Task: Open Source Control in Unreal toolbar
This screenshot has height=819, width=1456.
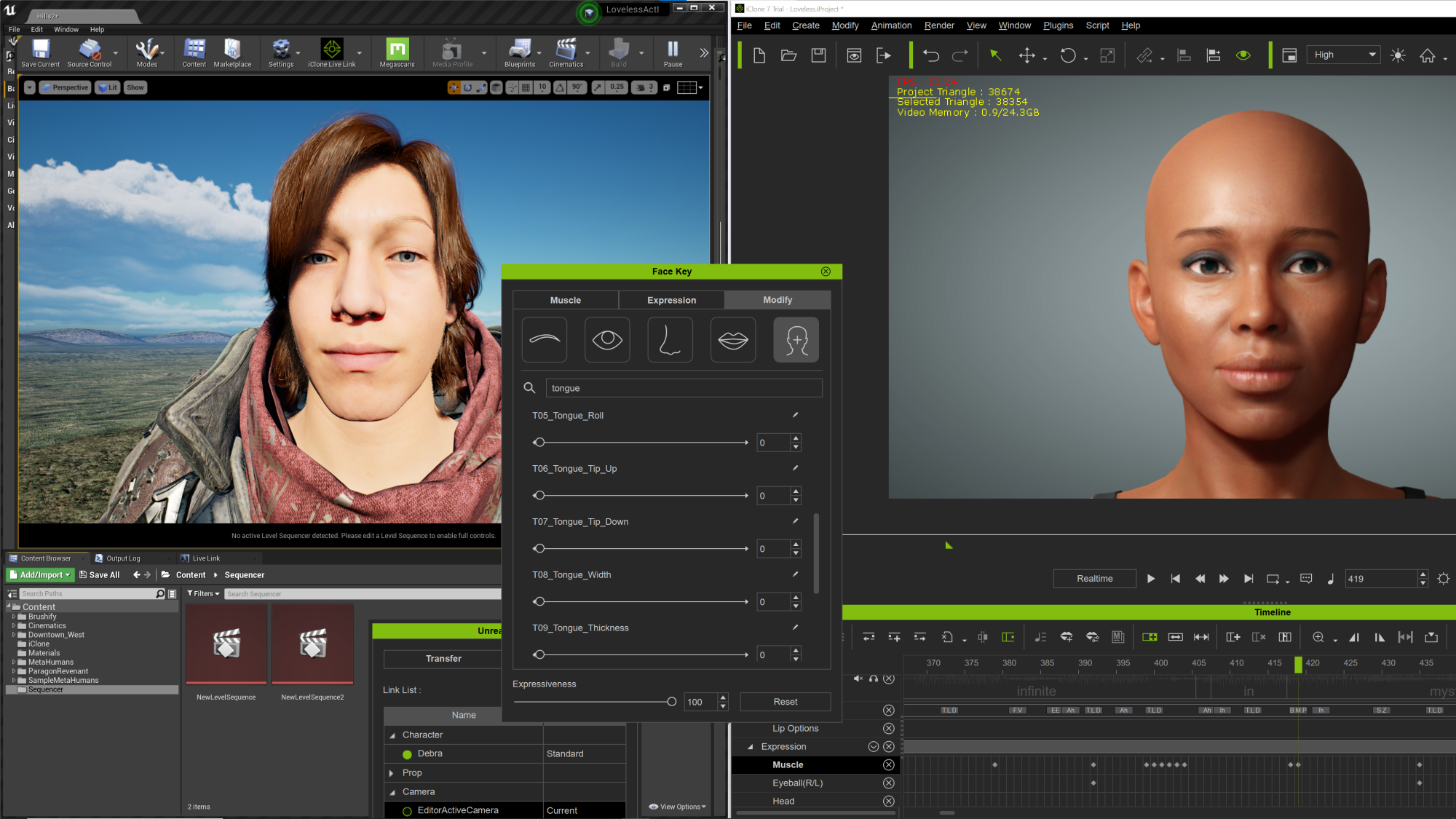Action: [x=90, y=53]
